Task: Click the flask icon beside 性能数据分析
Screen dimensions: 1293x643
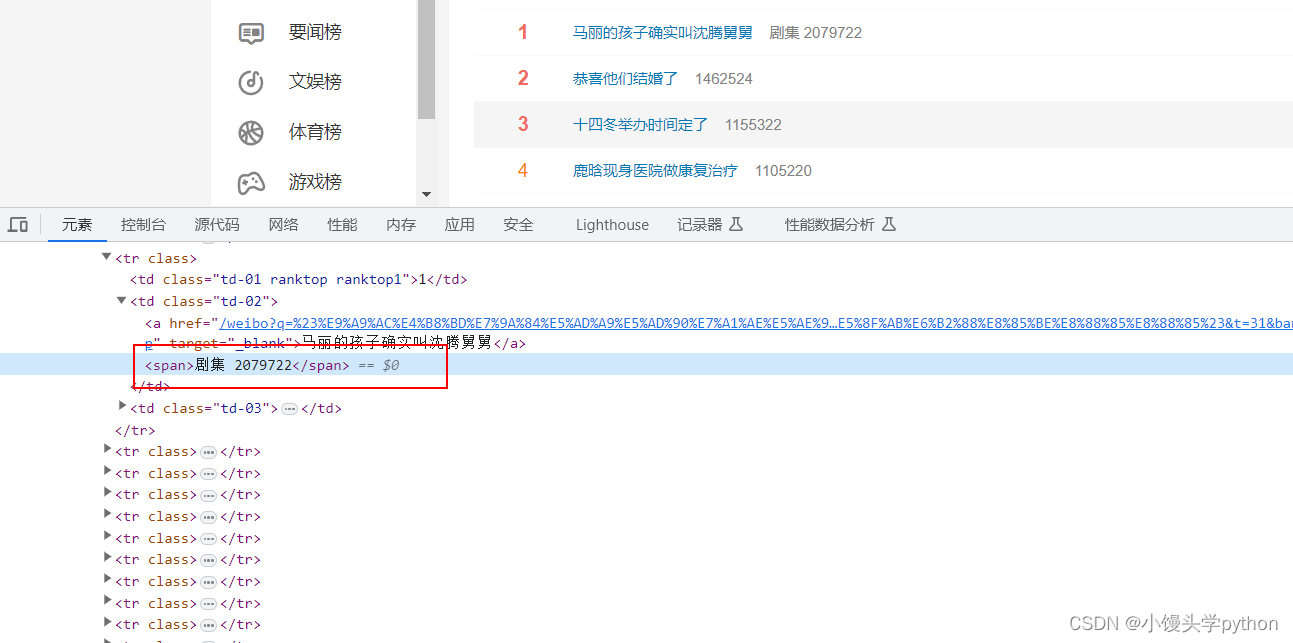Action: (x=888, y=225)
